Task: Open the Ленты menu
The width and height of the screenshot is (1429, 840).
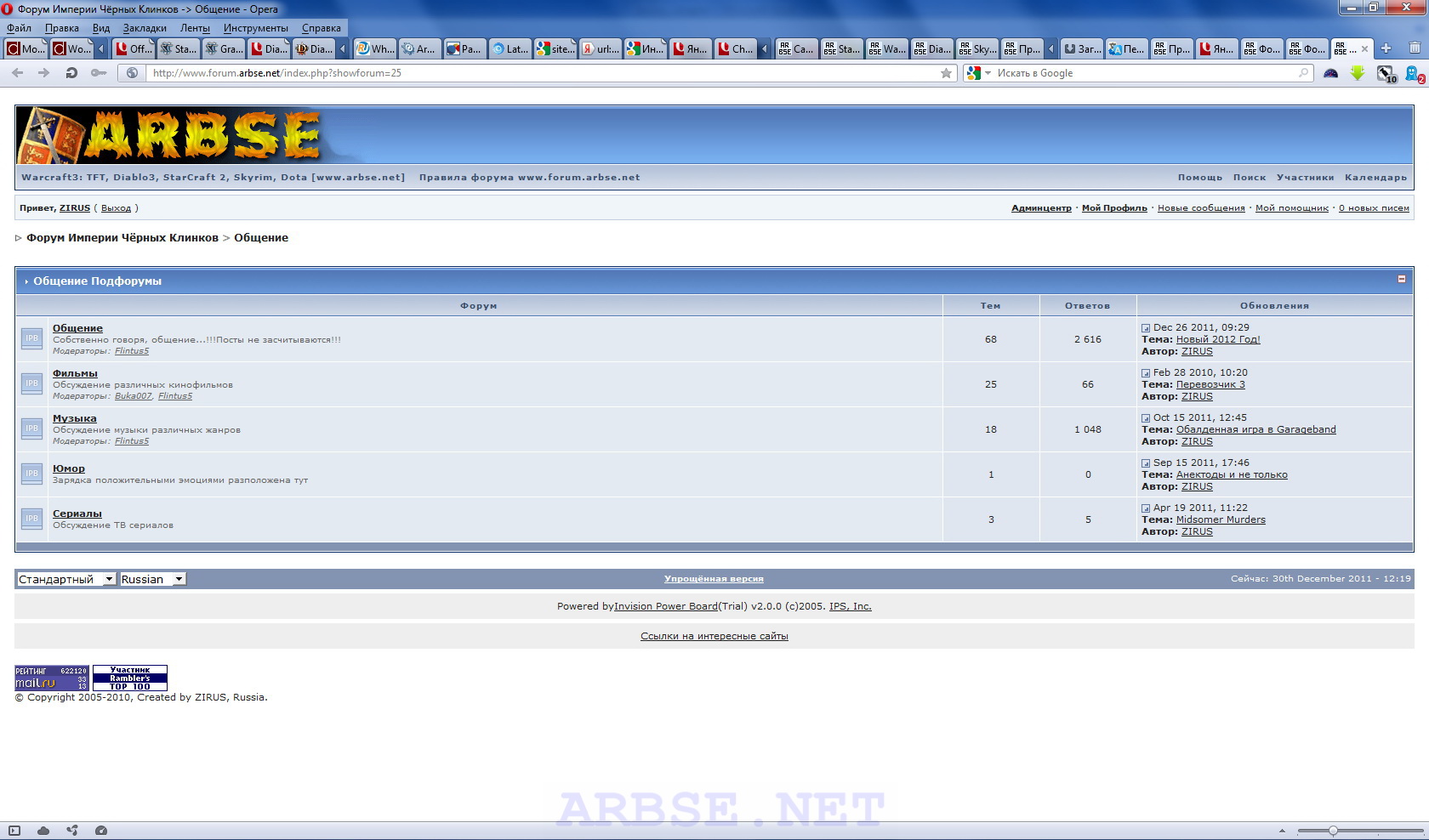Action: point(195,28)
